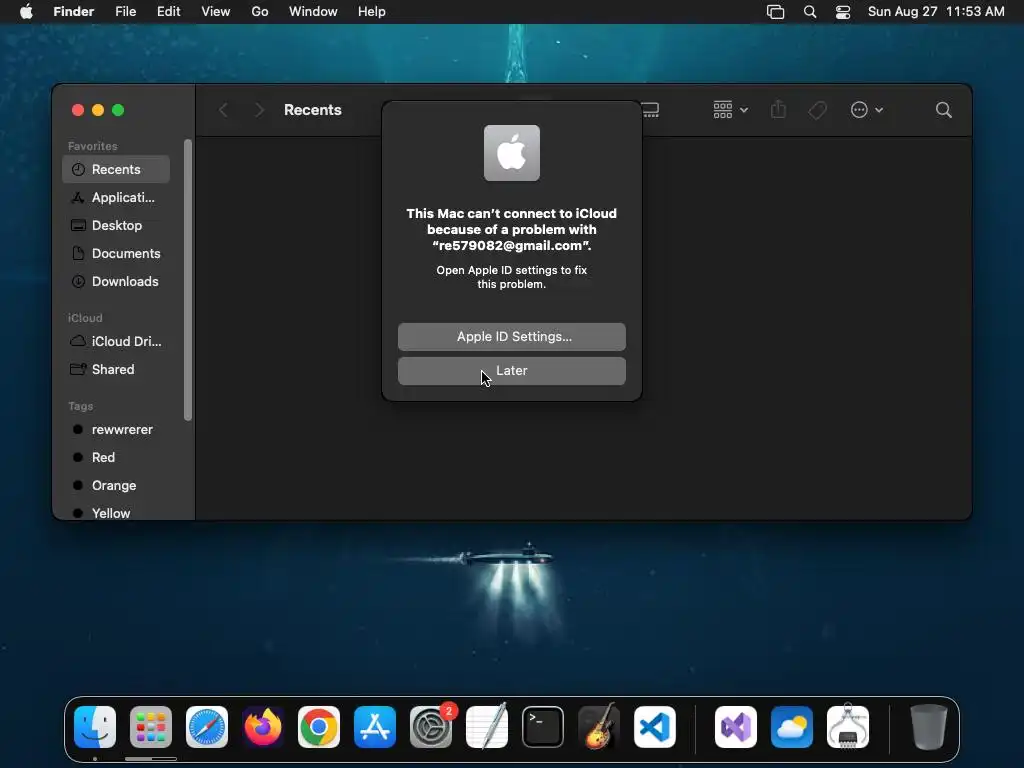The image size is (1024, 768).
Task: Click the Finder sidebar scrollbar
Action: 188,280
